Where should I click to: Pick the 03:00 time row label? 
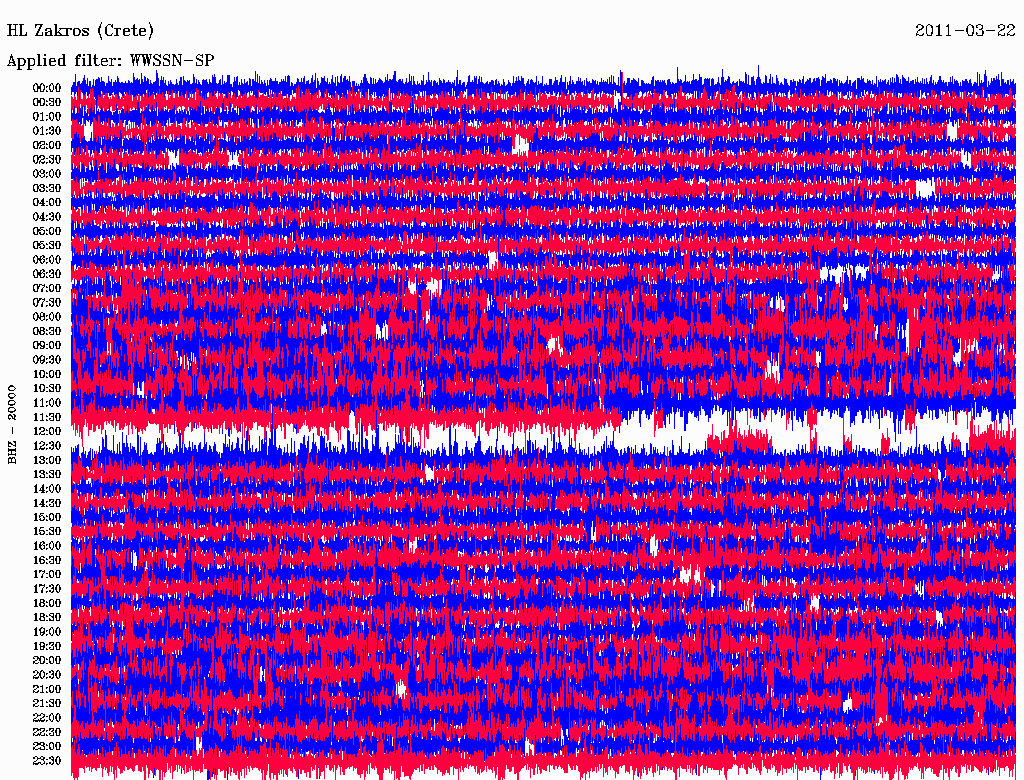coord(47,174)
